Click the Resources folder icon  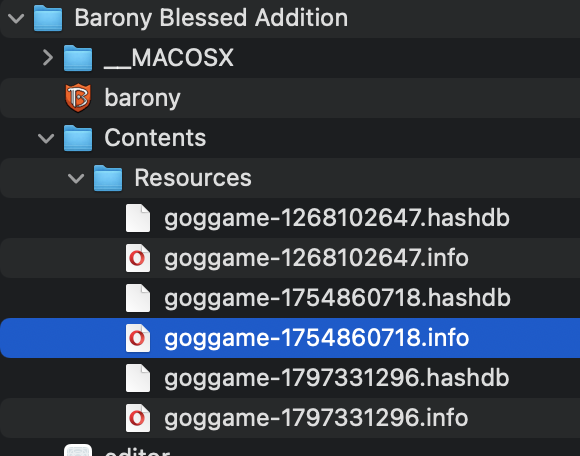(108, 178)
